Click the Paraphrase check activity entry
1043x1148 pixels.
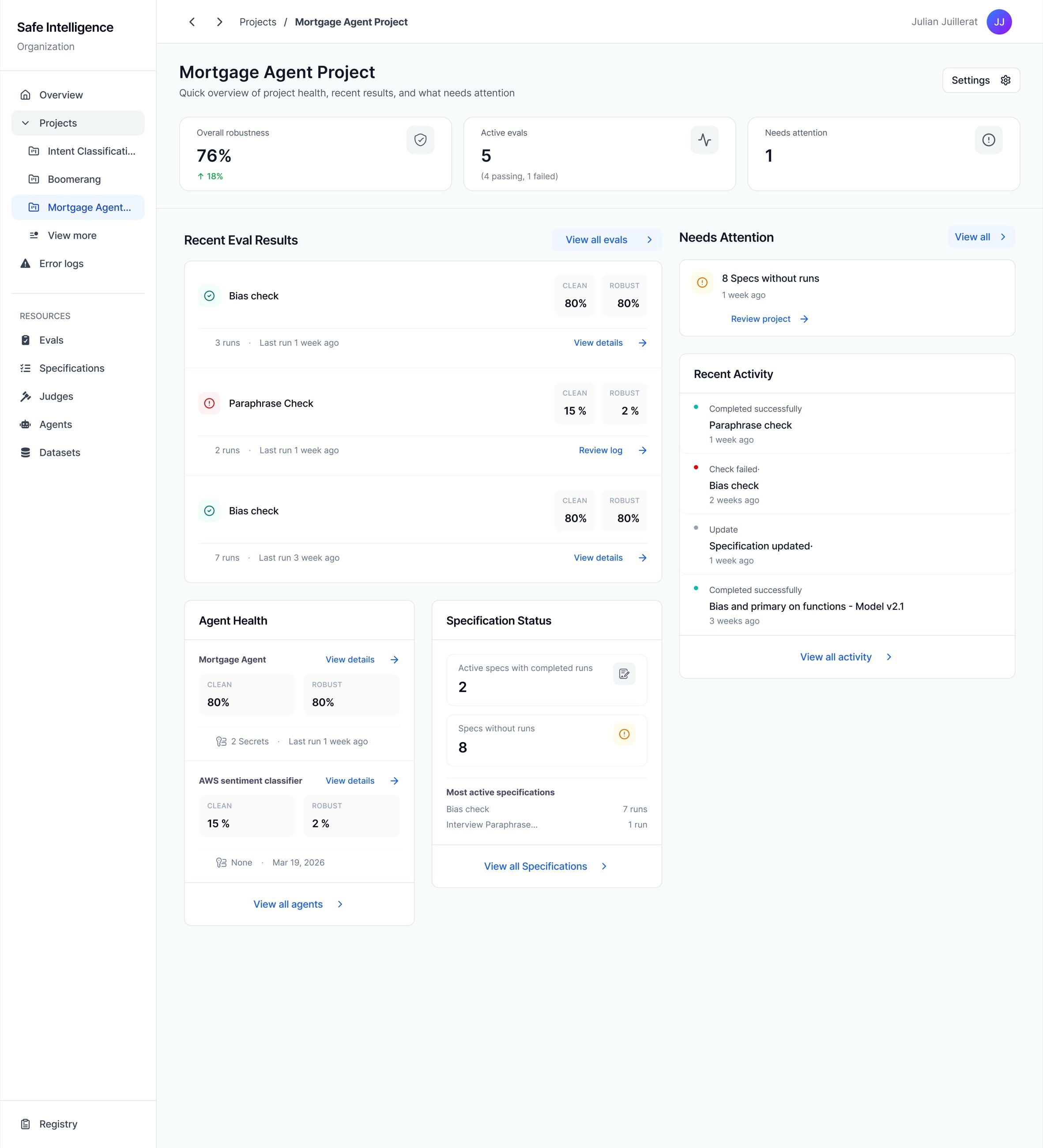(847, 424)
